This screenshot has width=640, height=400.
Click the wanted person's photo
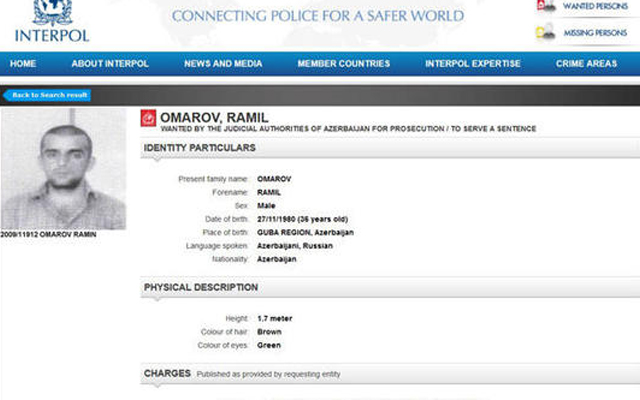pyautogui.click(x=63, y=169)
